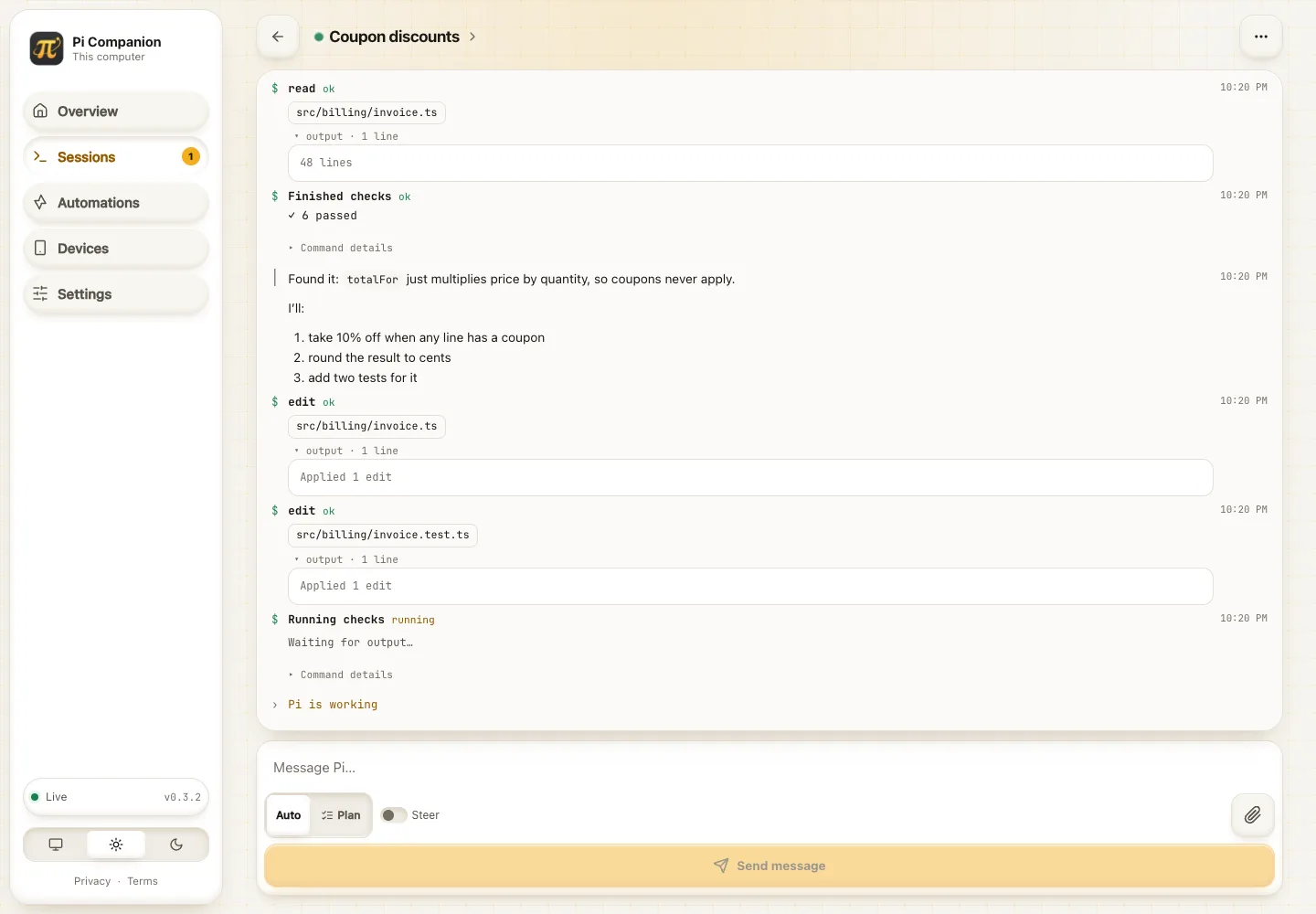Screen dimensions: 1316x914
Task: Open the Devices page
Action: coord(116,249)
